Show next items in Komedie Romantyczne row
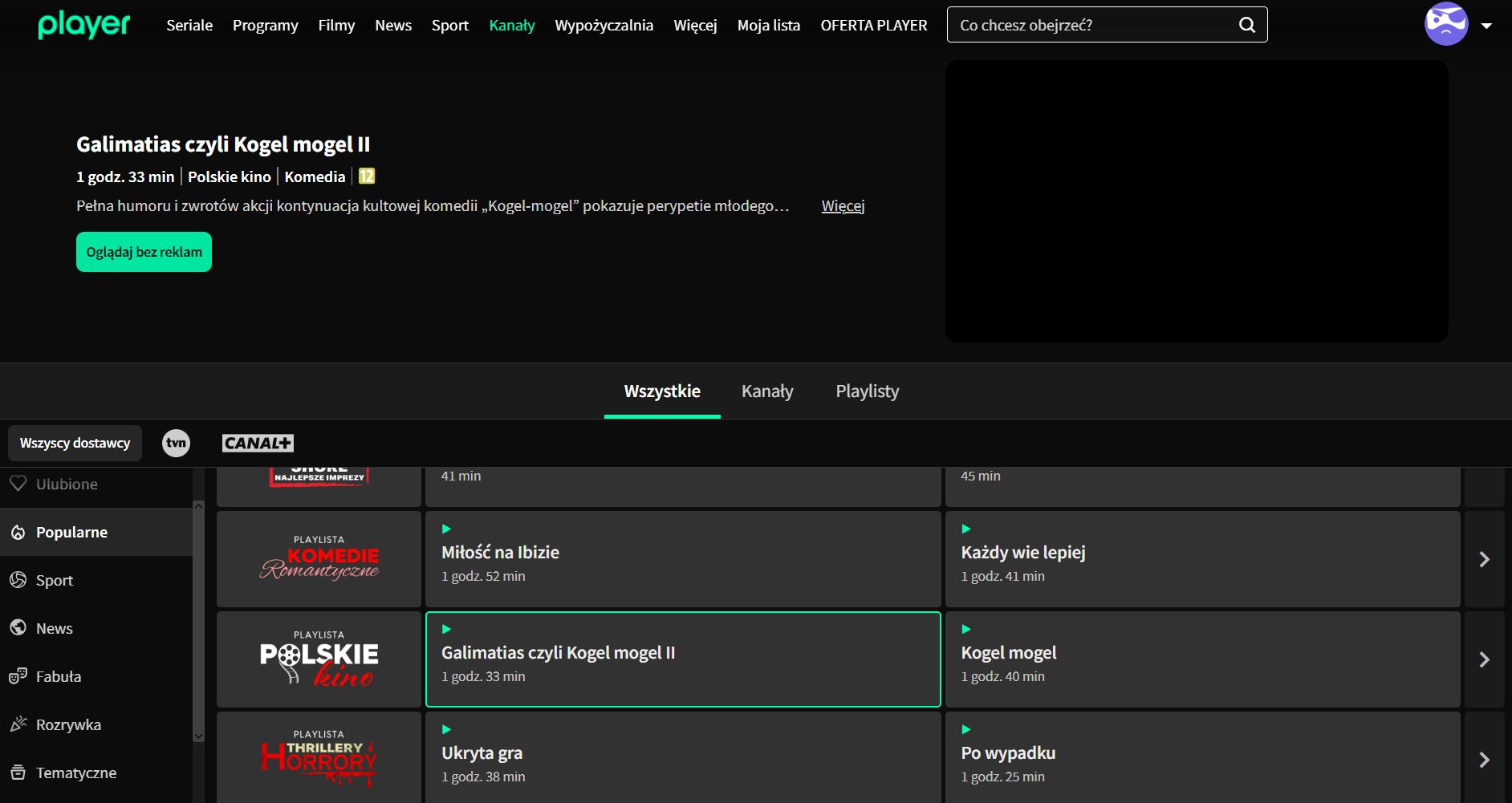The height and width of the screenshot is (803, 1512). 1484,559
